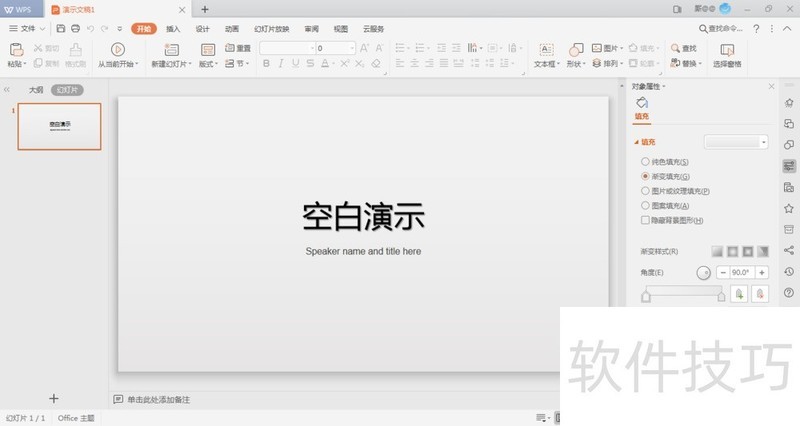This screenshot has width=800, height=426.
Task: Click the Bold formatting icon
Action: point(266,63)
